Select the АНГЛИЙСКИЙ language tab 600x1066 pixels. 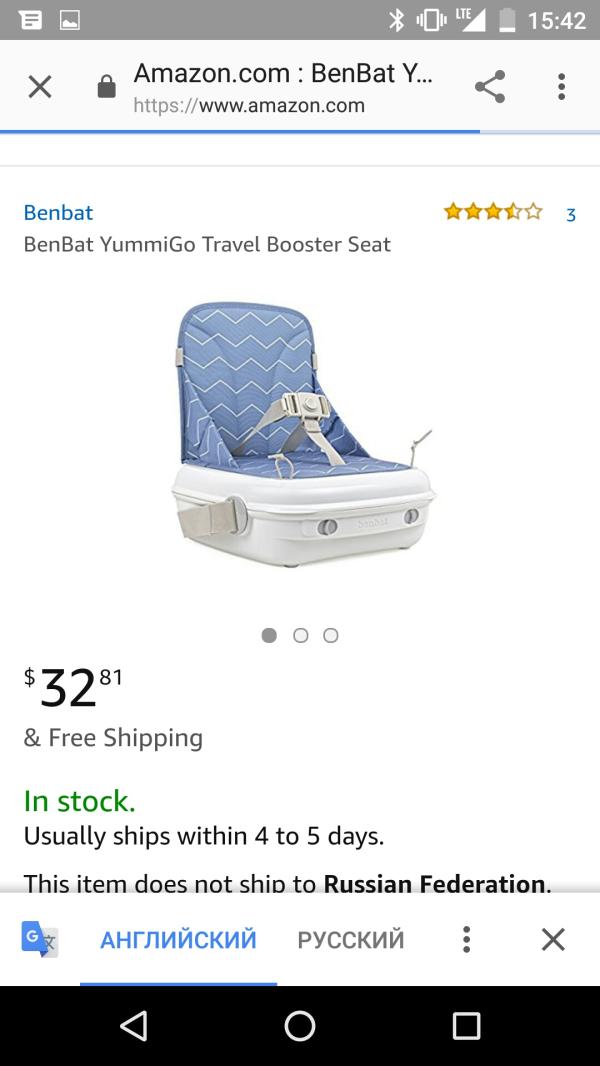(x=178, y=940)
